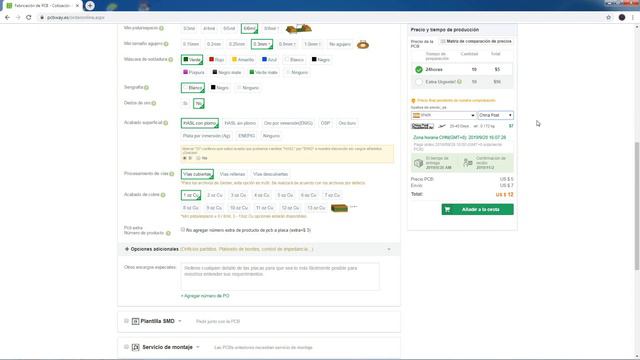Select the No agujero hole option

(340, 44)
